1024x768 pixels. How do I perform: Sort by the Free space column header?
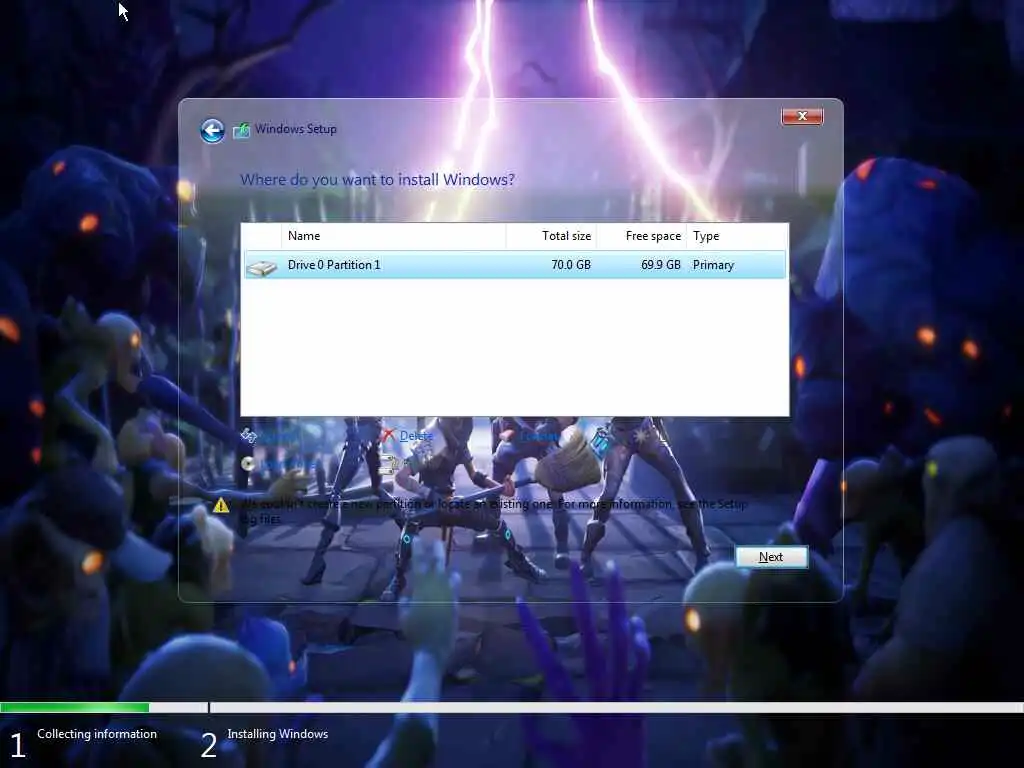pos(641,236)
